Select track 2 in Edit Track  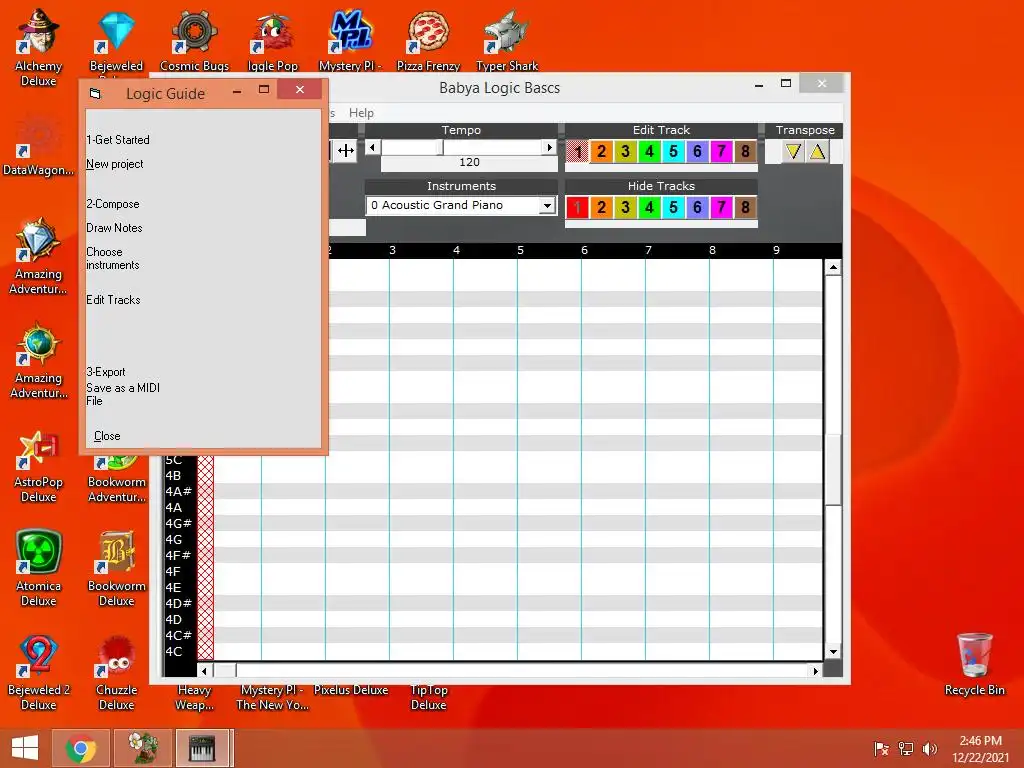601,152
